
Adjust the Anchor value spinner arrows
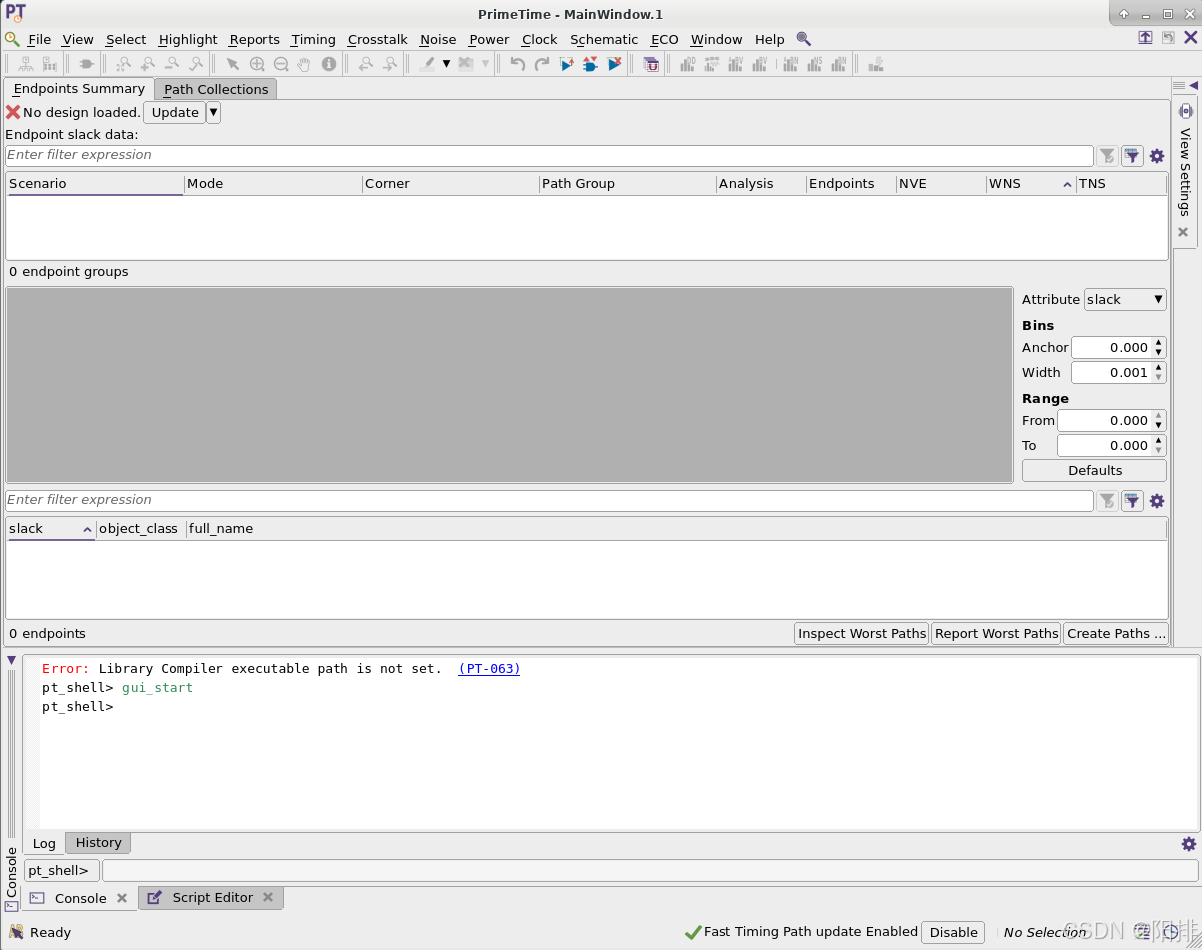[1159, 347]
